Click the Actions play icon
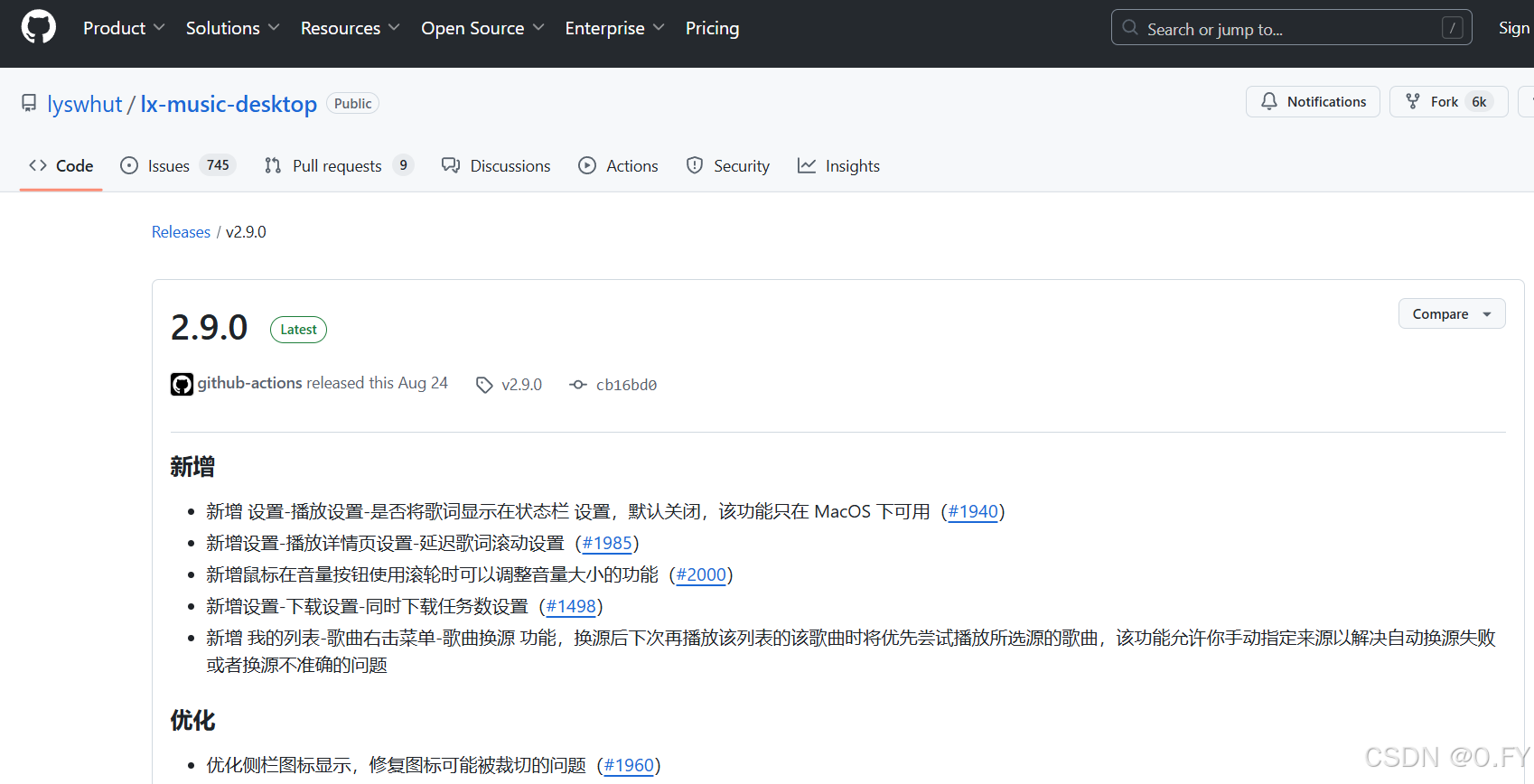Viewport: 1534px width, 784px height. (587, 165)
